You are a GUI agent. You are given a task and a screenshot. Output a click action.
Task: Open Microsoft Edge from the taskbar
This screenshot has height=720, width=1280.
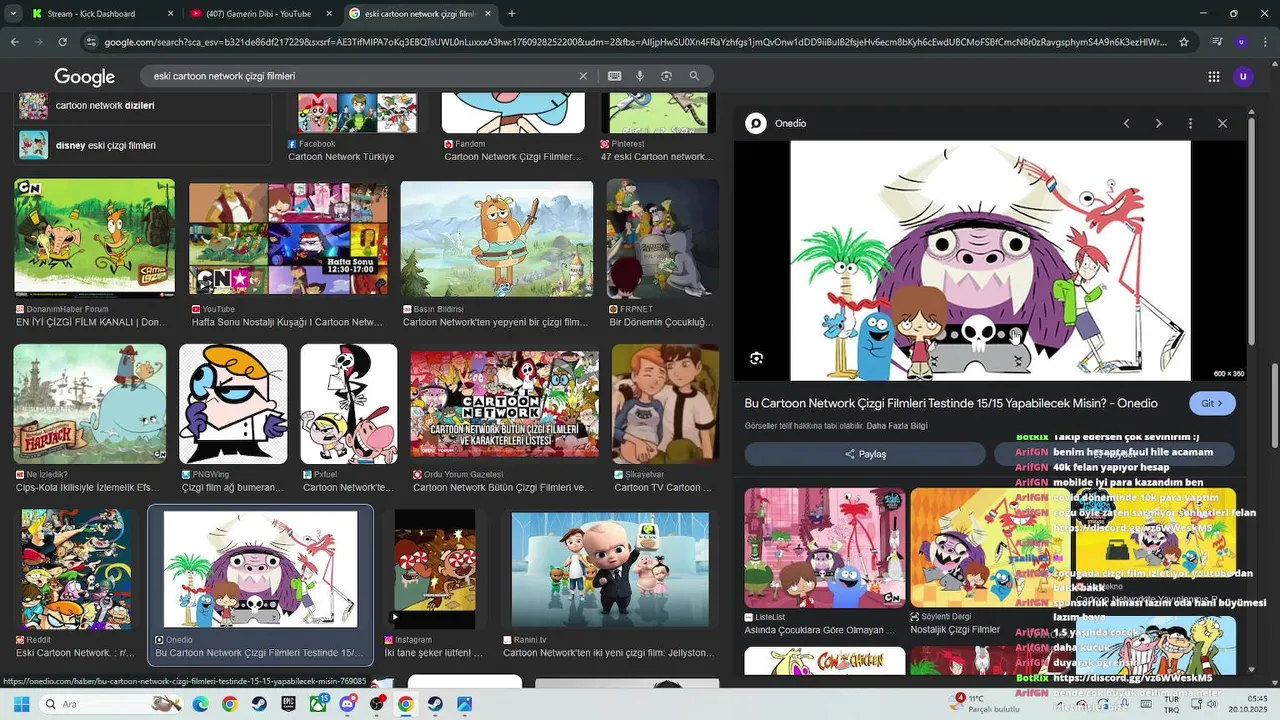tap(200, 704)
